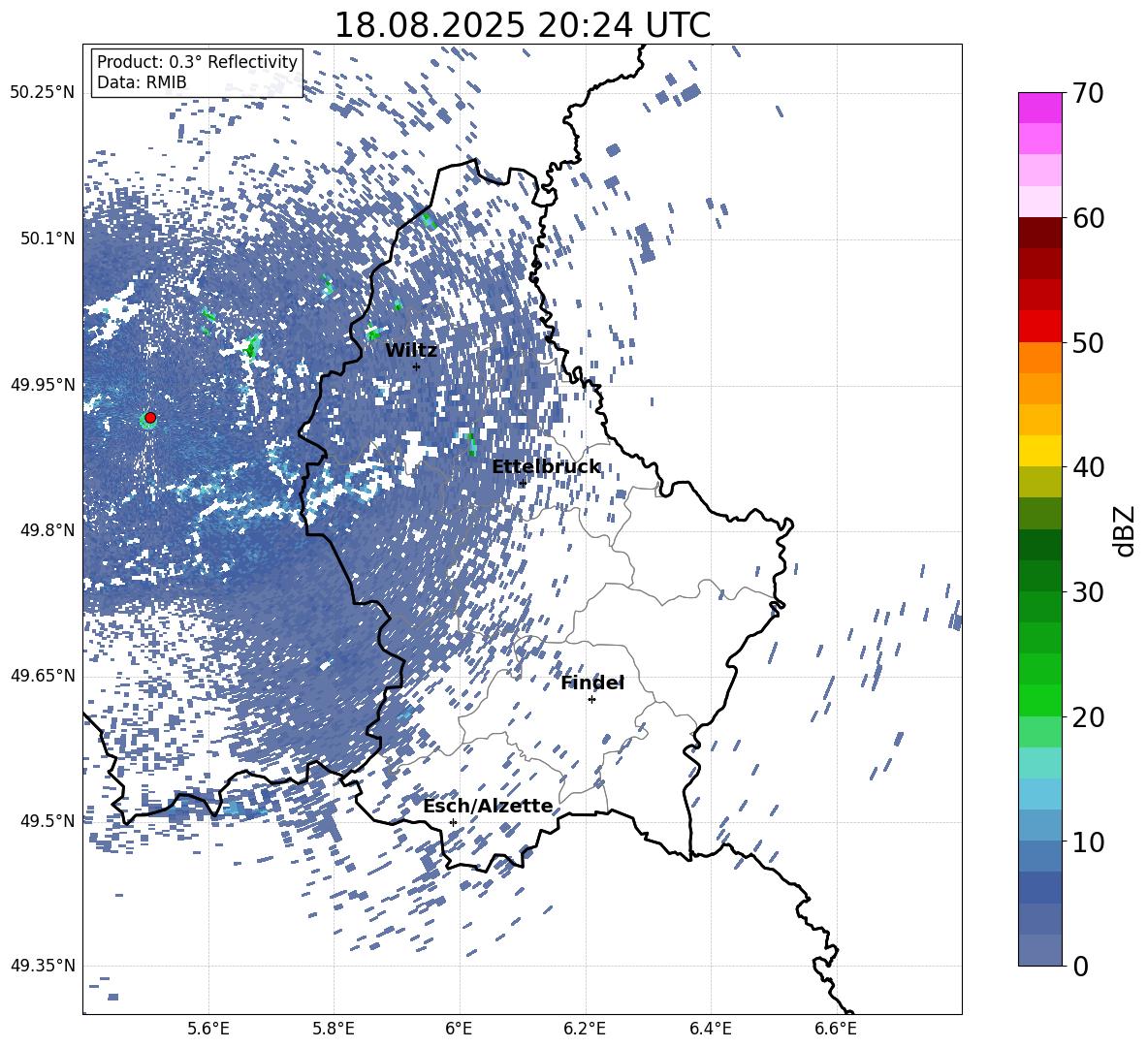This screenshot has height=1048, width=1148.
Task: Click the 49.8°N latitude label
Action: click(48, 530)
